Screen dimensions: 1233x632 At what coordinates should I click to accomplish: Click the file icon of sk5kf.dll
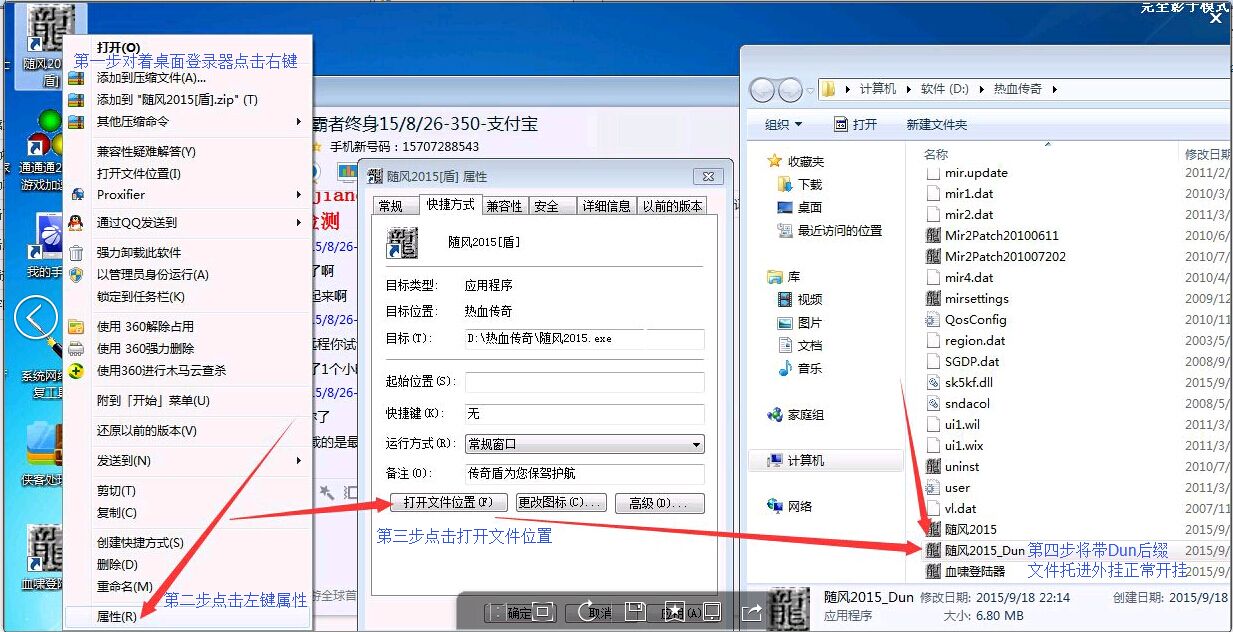click(x=934, y=383)
